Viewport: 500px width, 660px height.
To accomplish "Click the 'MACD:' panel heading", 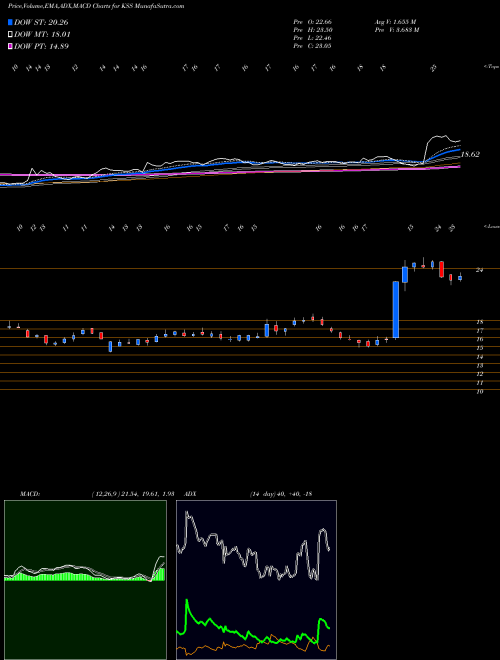I will tap(29, 494).
